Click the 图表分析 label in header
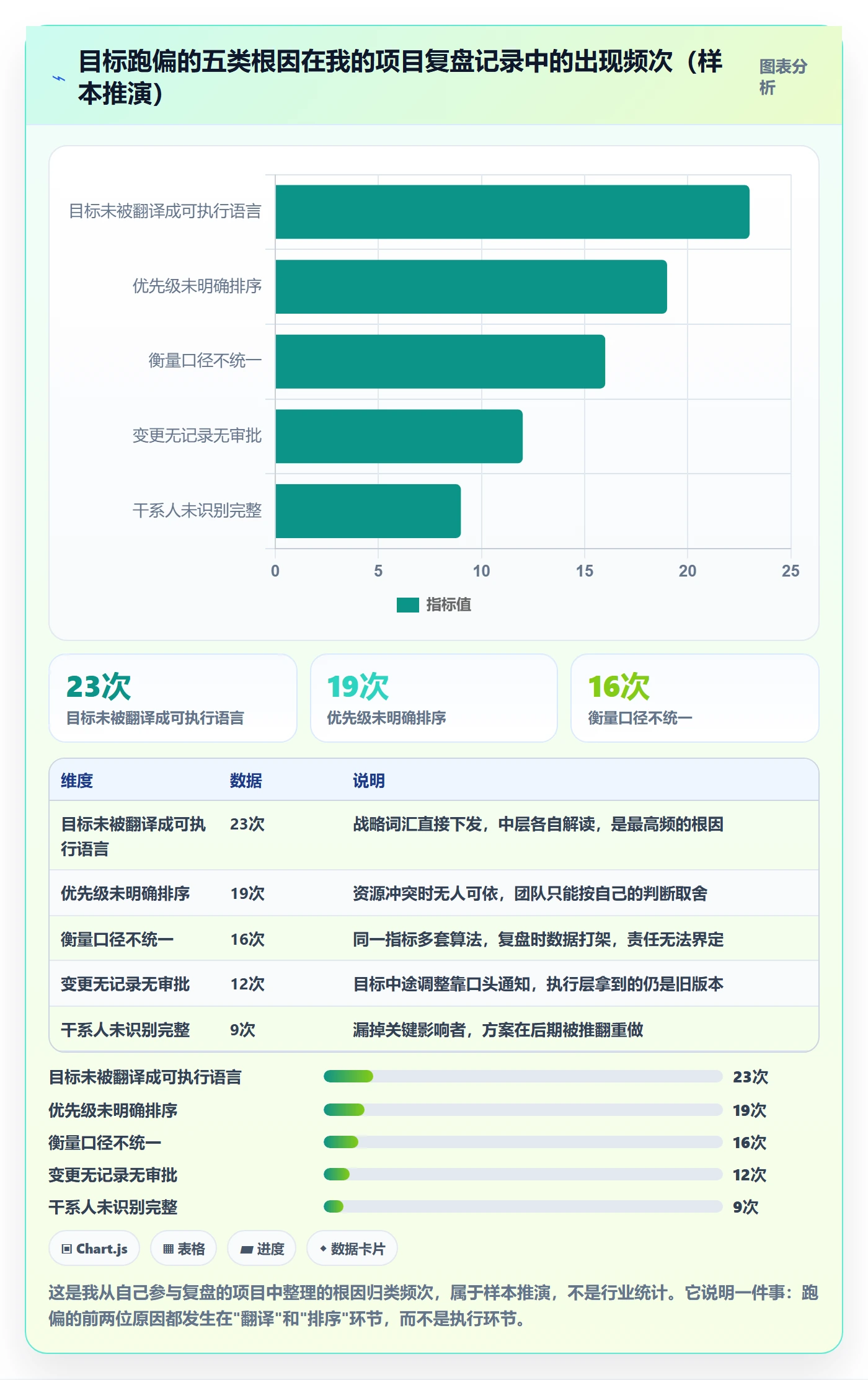The height and width of the screenshot is (1380, 868). (x=783, y=77)
